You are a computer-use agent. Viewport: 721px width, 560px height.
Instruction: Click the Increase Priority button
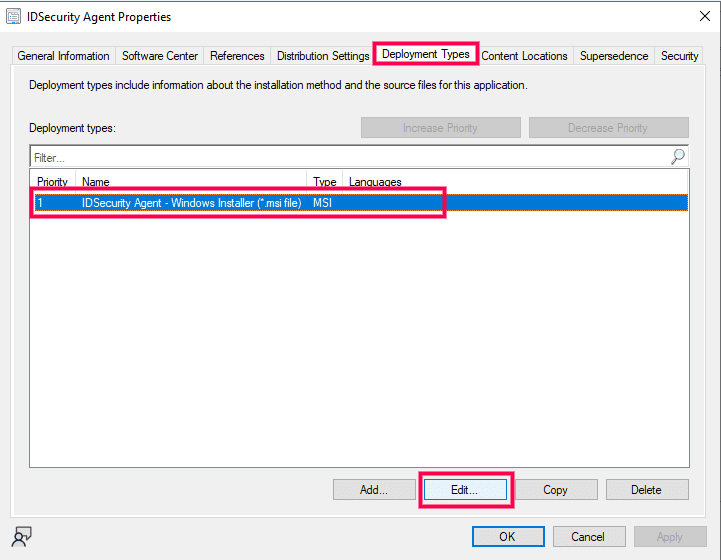[x=441, y=128]
